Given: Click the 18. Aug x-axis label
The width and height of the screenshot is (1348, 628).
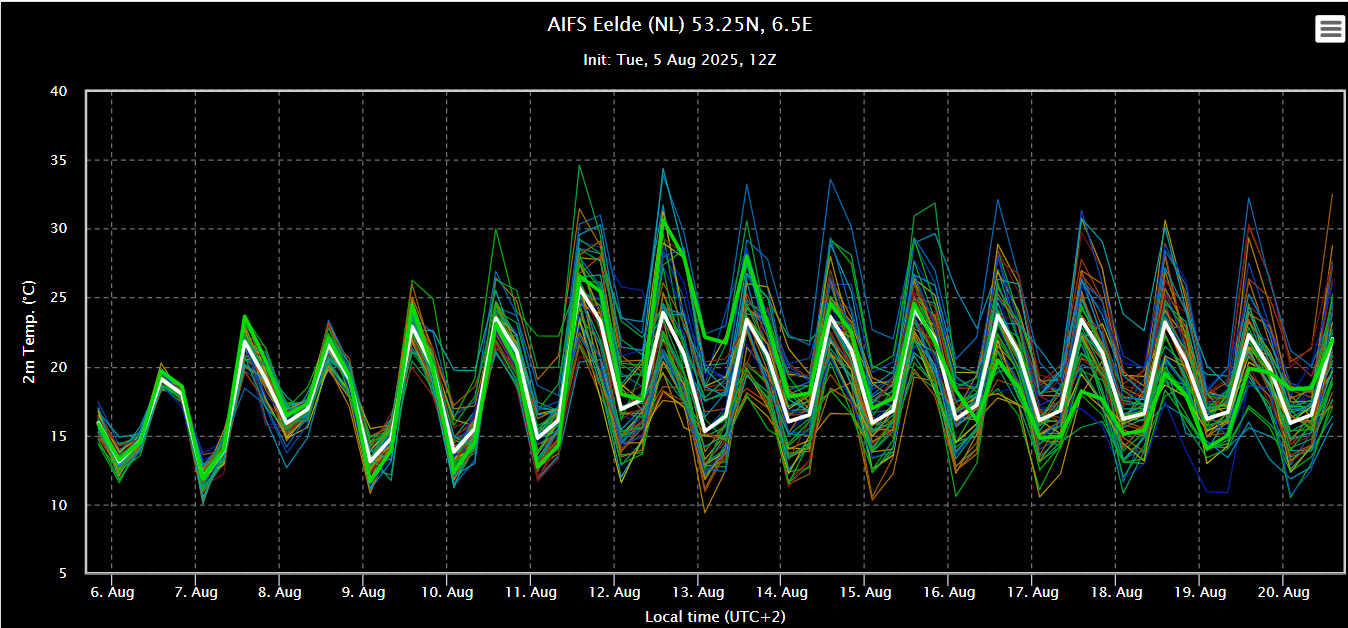Looking at the screenshot, I should [x=1115, y=593].
